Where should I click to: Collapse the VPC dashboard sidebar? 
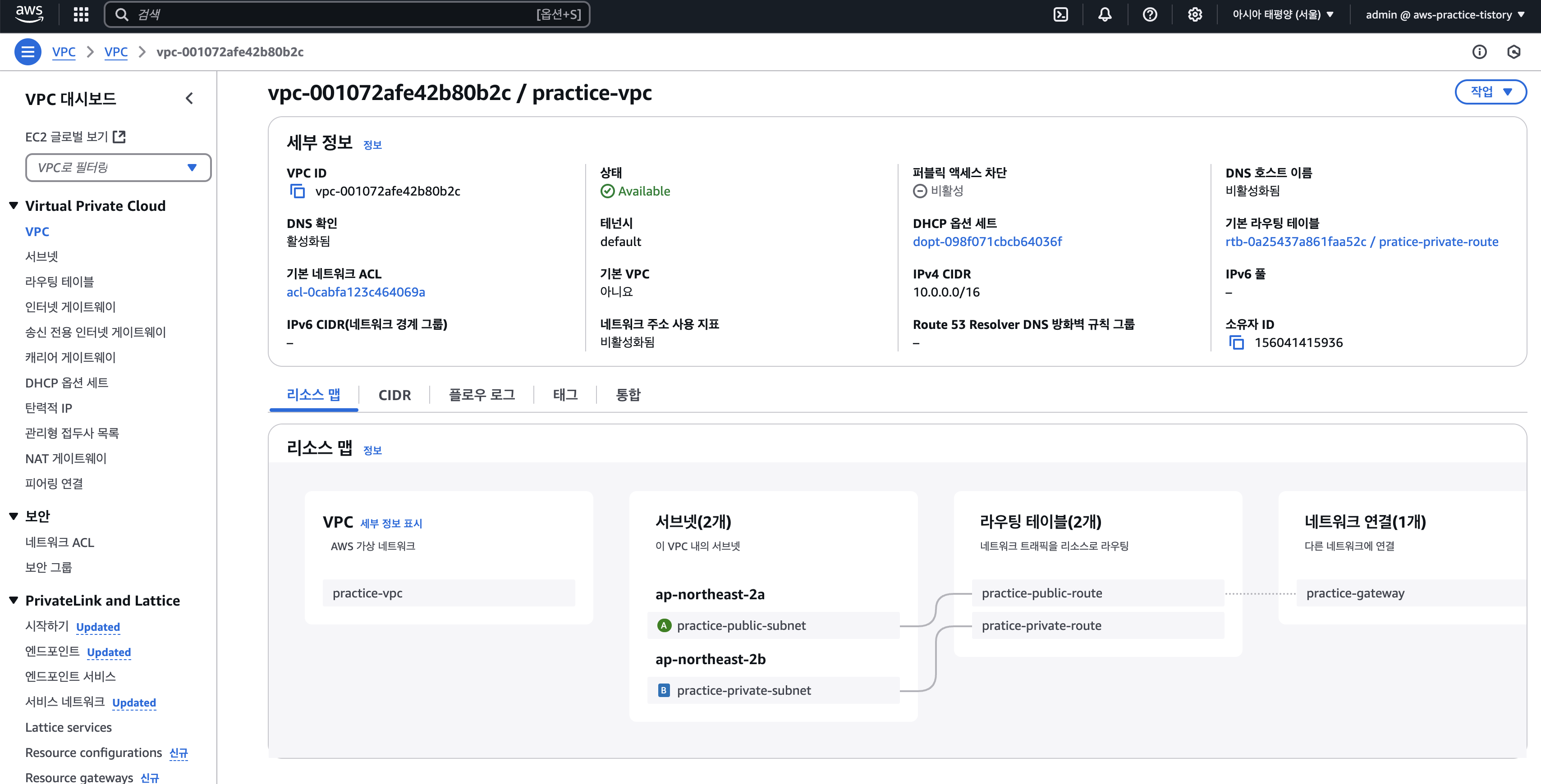click(x=190, y=99)
